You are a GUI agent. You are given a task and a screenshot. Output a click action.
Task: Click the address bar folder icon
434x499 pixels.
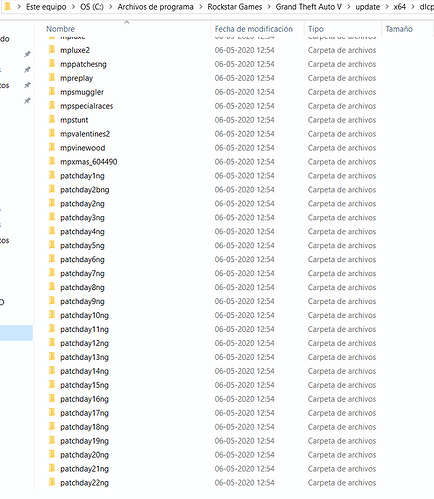click(x=7, y=6)
